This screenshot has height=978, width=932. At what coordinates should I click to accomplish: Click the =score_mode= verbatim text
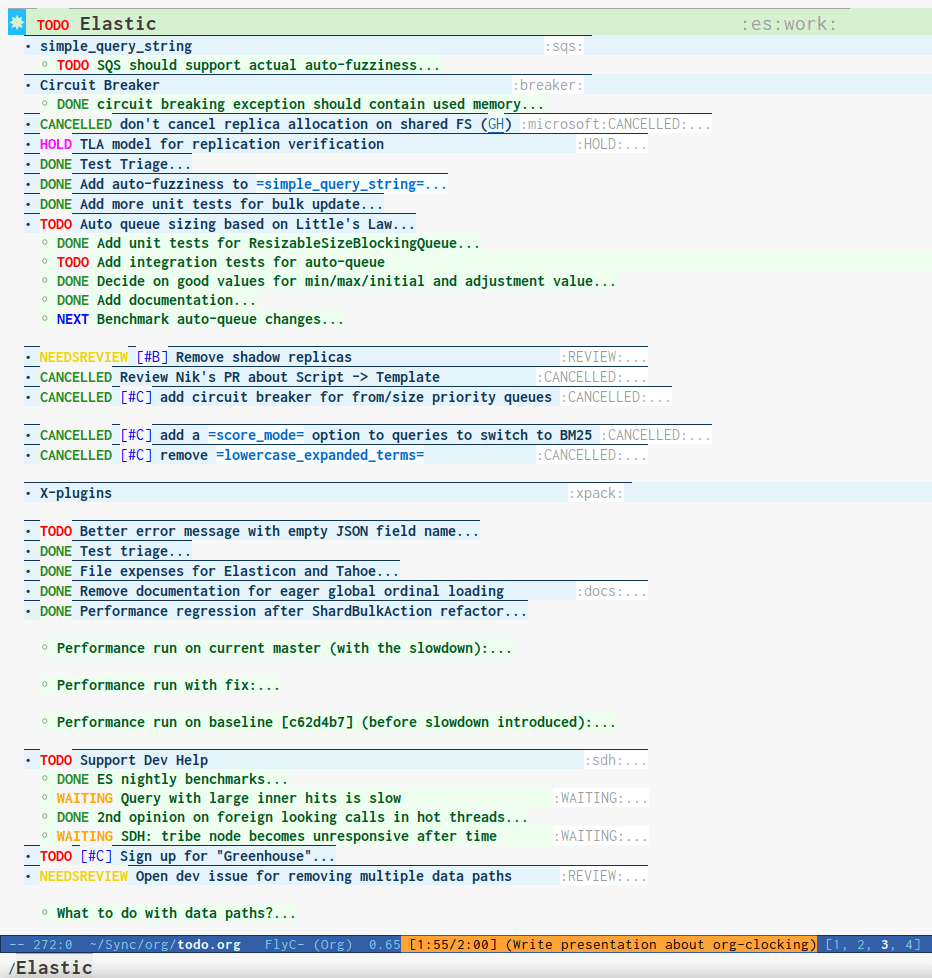[256, 435]
